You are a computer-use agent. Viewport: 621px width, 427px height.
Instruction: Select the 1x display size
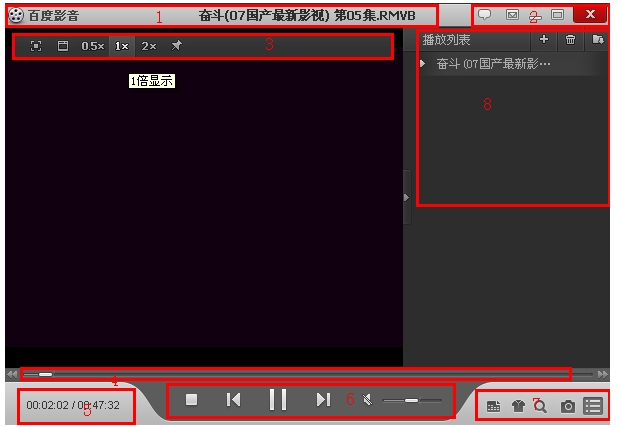point(120,46)
